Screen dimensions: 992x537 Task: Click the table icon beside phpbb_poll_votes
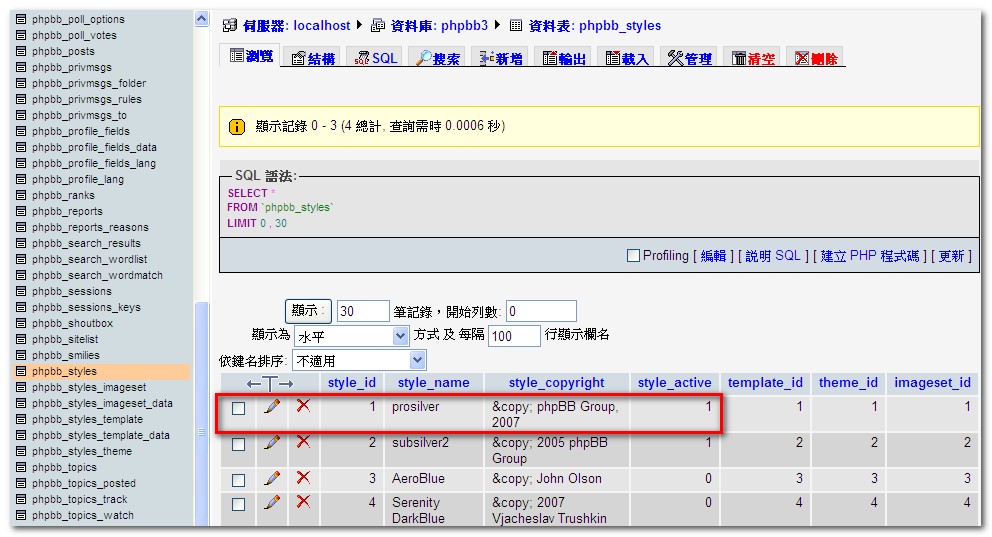(21, 35)
